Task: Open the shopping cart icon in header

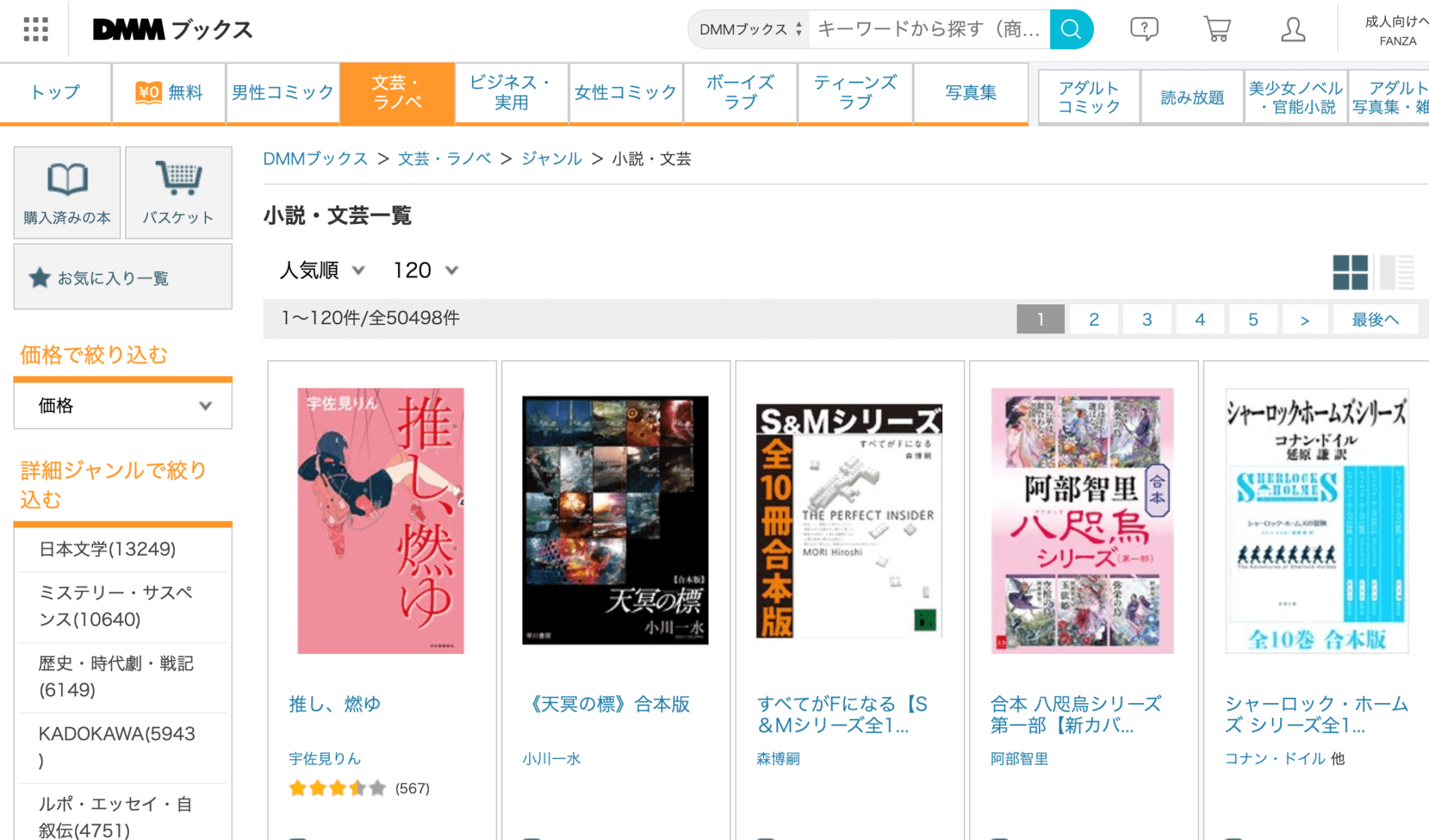Action: (1217, 29)
